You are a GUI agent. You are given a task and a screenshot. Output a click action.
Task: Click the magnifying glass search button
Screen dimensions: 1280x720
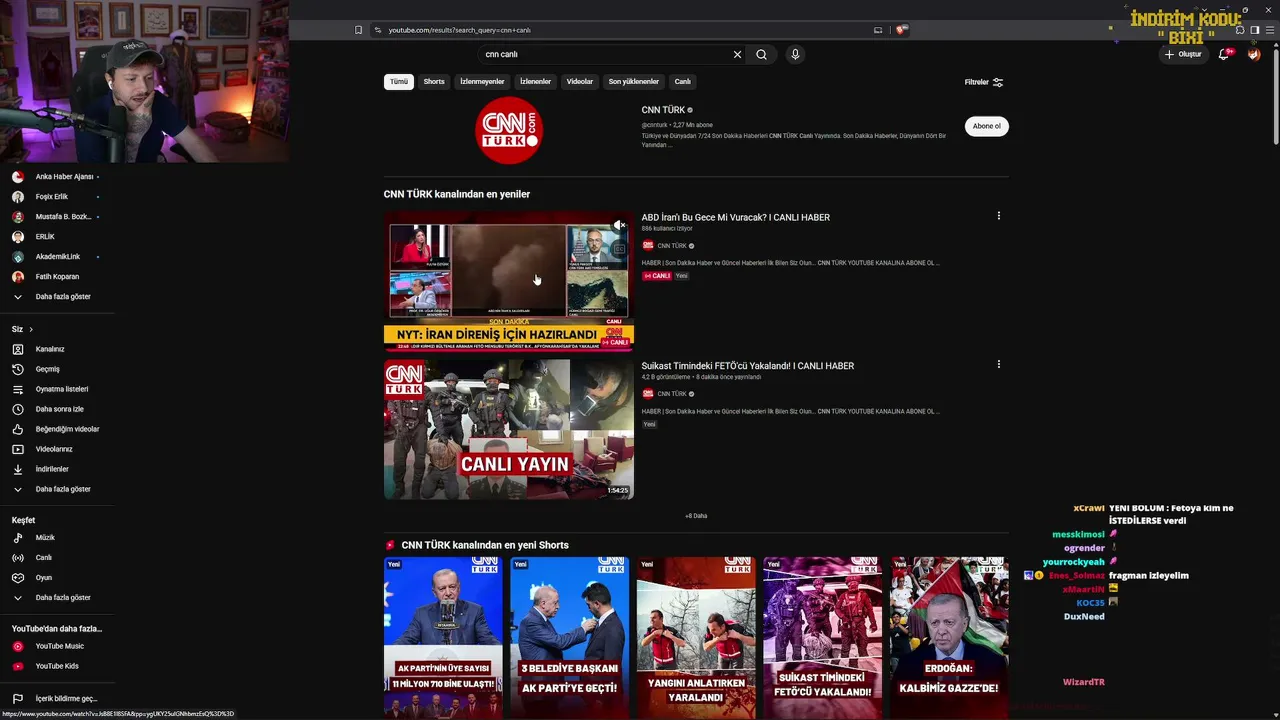(x=761, y=55)
